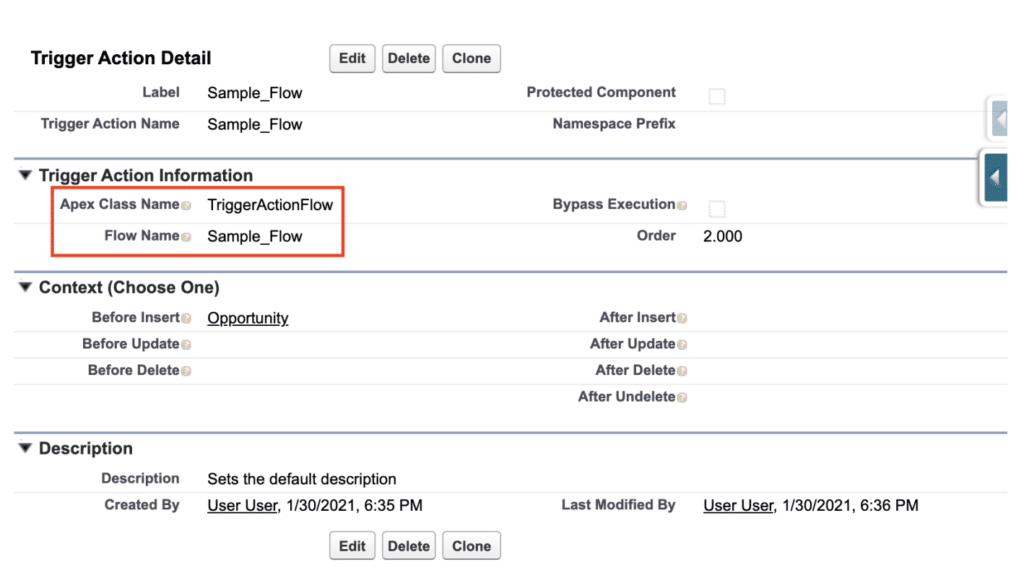Click the After Undelete help icon

[684, 397]
